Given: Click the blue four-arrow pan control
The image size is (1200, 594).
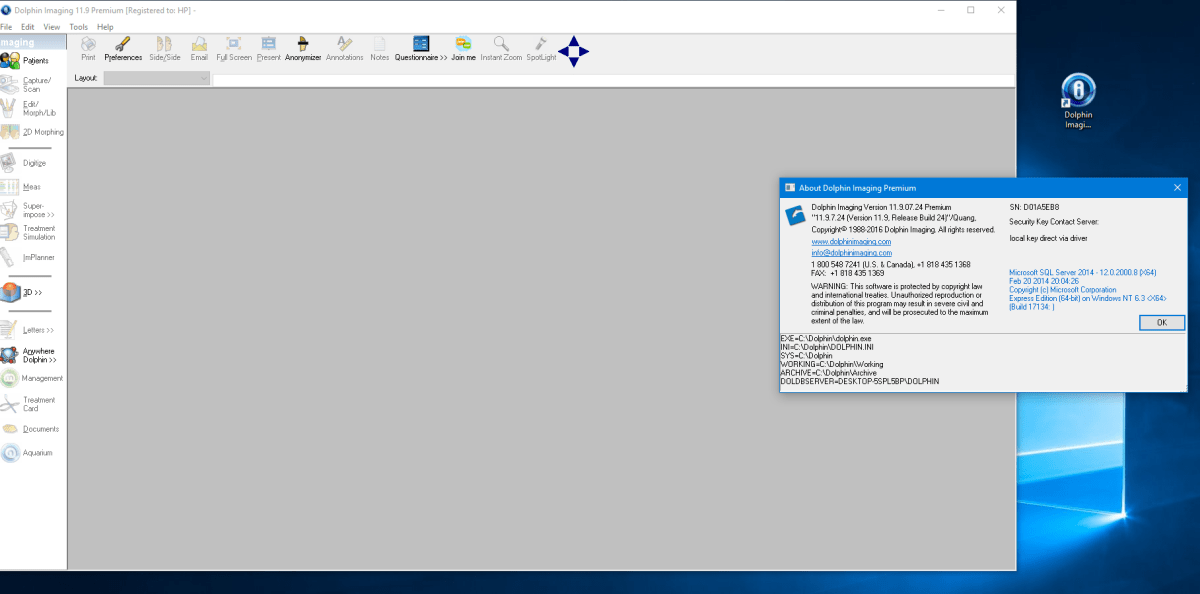Looking at the screenshot, I should [574, 51].
